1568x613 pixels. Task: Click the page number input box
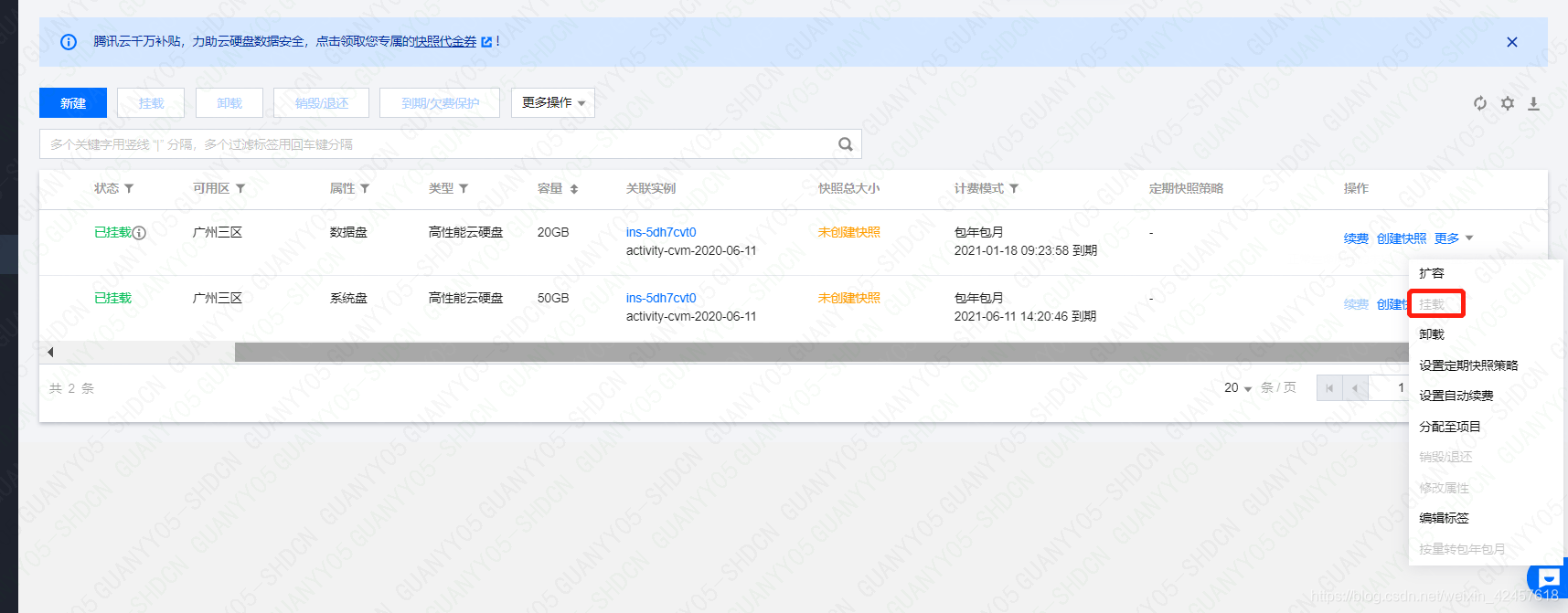pos(1388,388)
